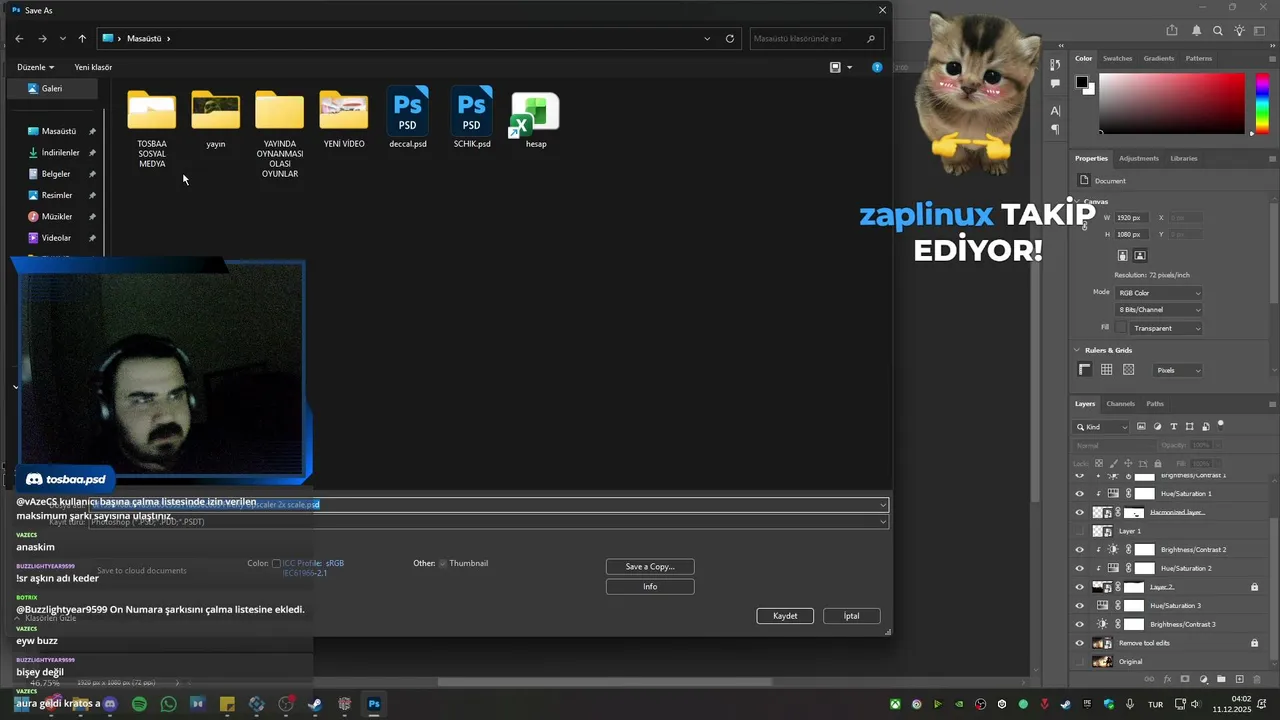
Task: Hide the Brightness/Contrast 2 layer
Action: click(1079, 550)
